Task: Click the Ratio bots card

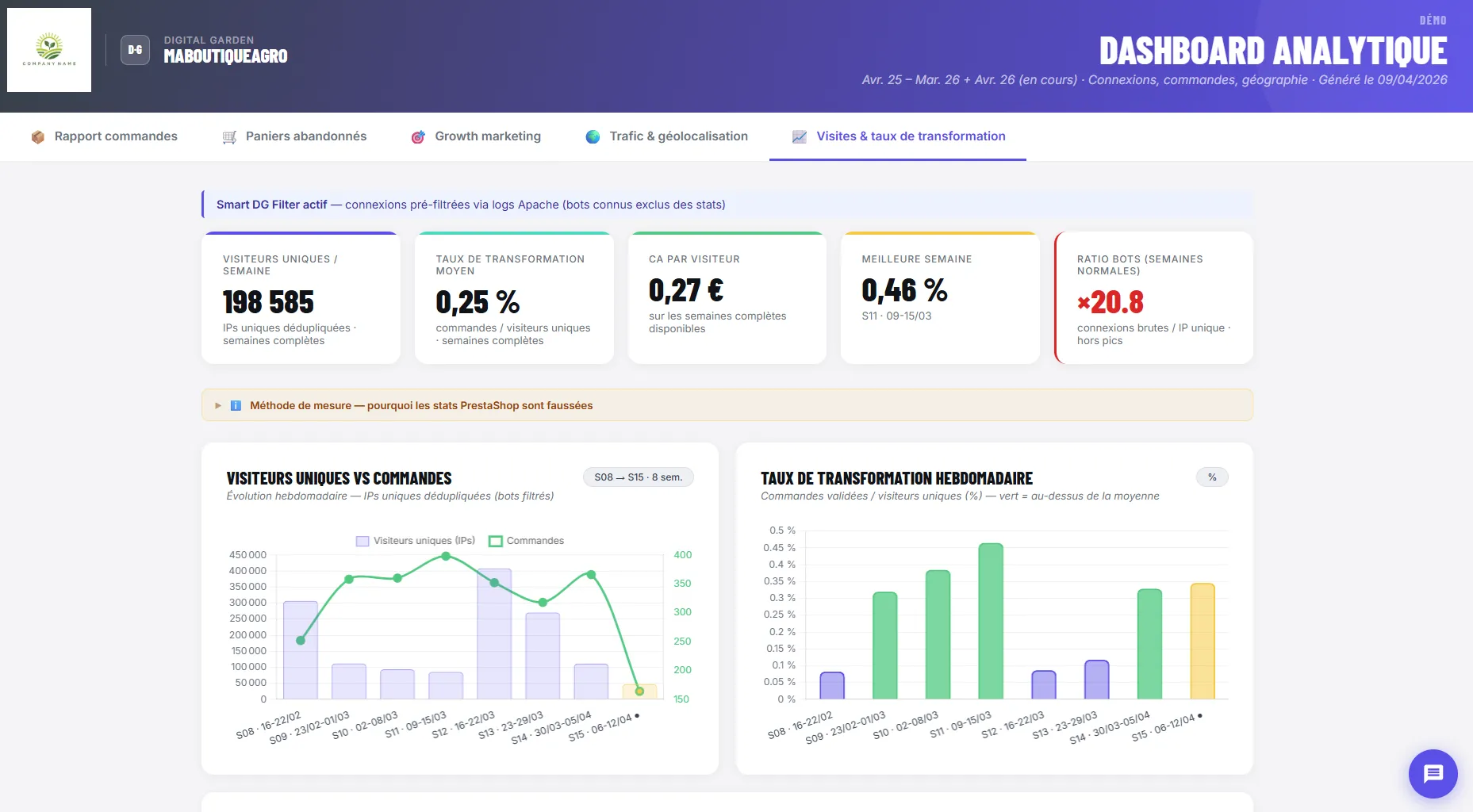Action: pos(1154,298)
